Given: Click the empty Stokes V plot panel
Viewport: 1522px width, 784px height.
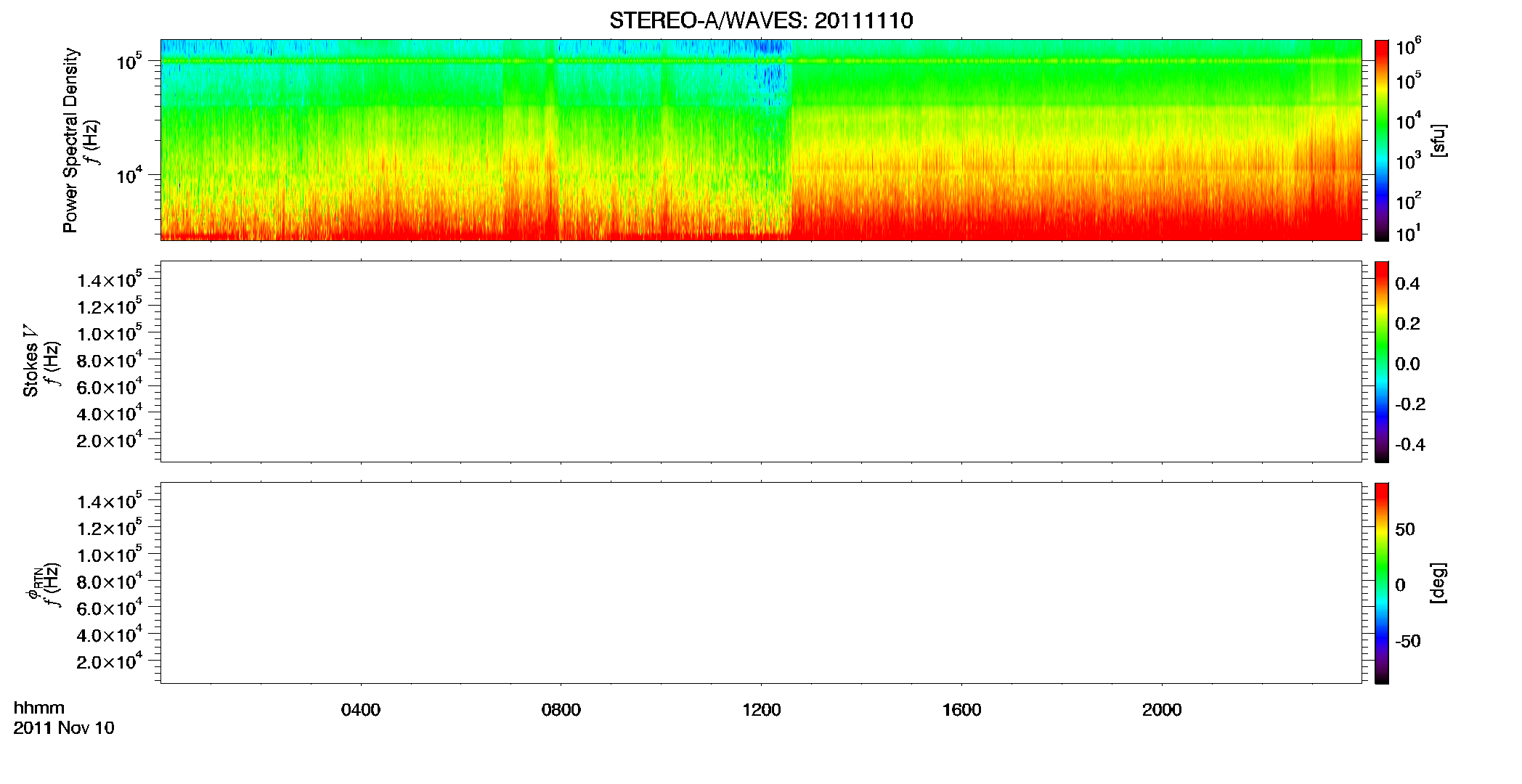Looking at the screenshot, I should coord(761,362).
